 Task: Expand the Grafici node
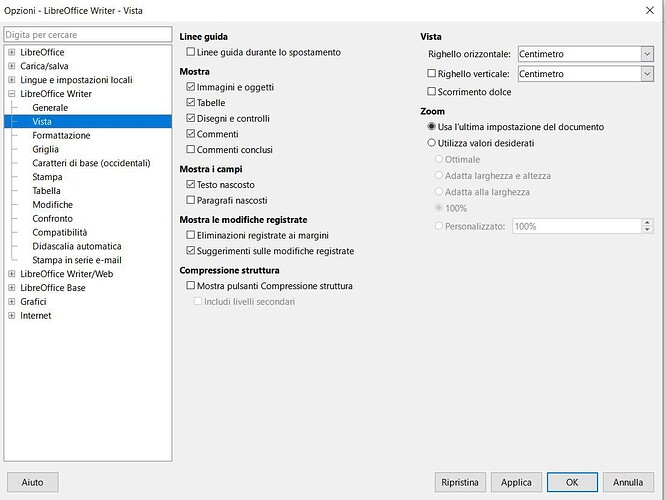click(x=12, y=302)
